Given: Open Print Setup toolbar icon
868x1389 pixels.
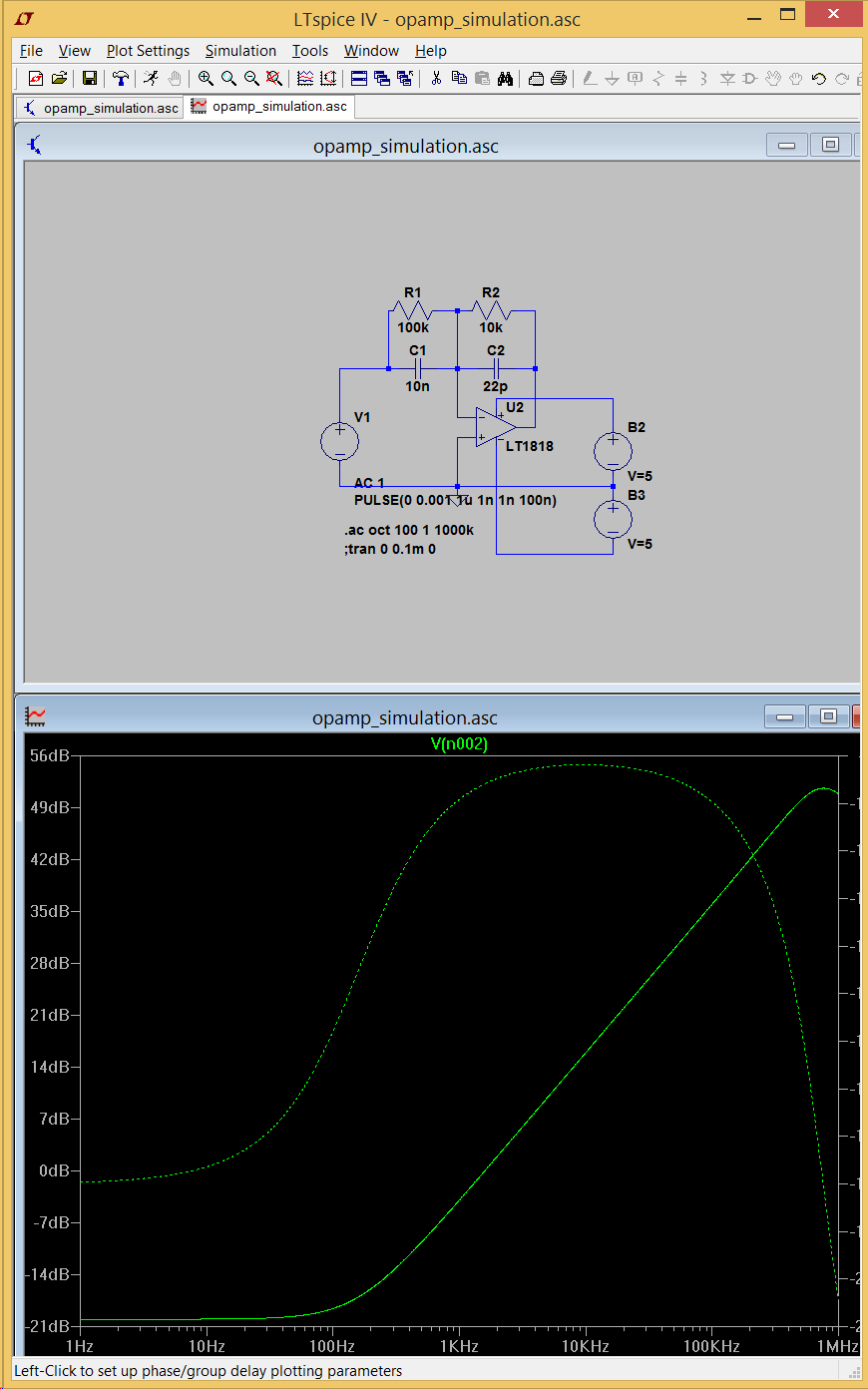Looking at the screenshot, I should 536,78.
